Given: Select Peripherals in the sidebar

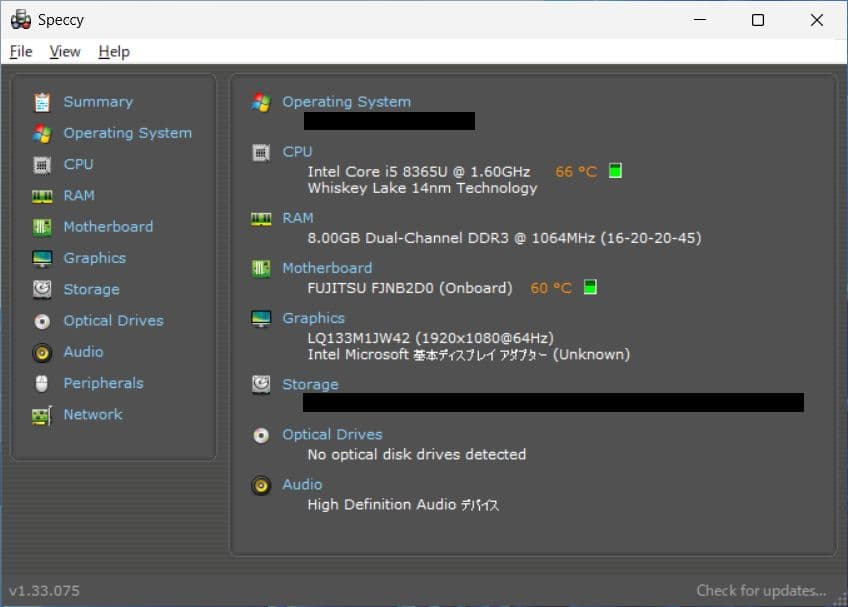Looking at the screenshot, I should pos(103,384).
